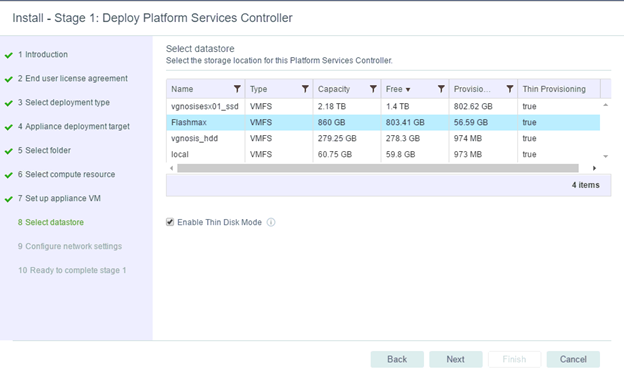Screen dimensions: 624x377
Task: Click the Free column sort arrow
Action: point(408,90)
